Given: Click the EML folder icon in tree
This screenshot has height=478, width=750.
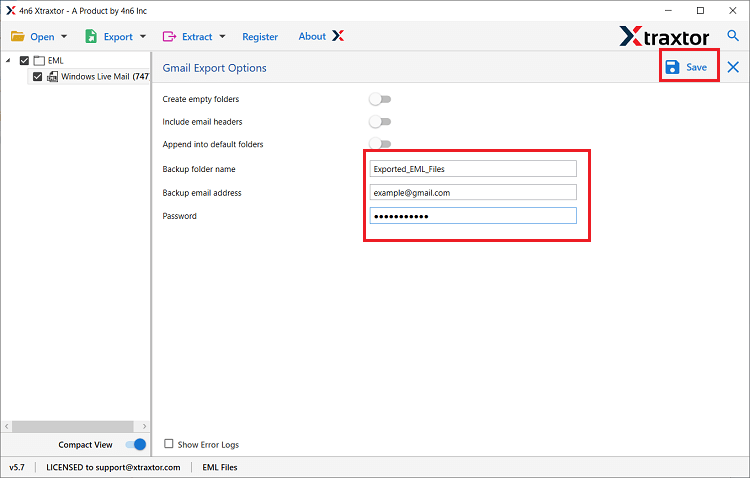Looking at the screenshot, I should (x=39, y=60).
